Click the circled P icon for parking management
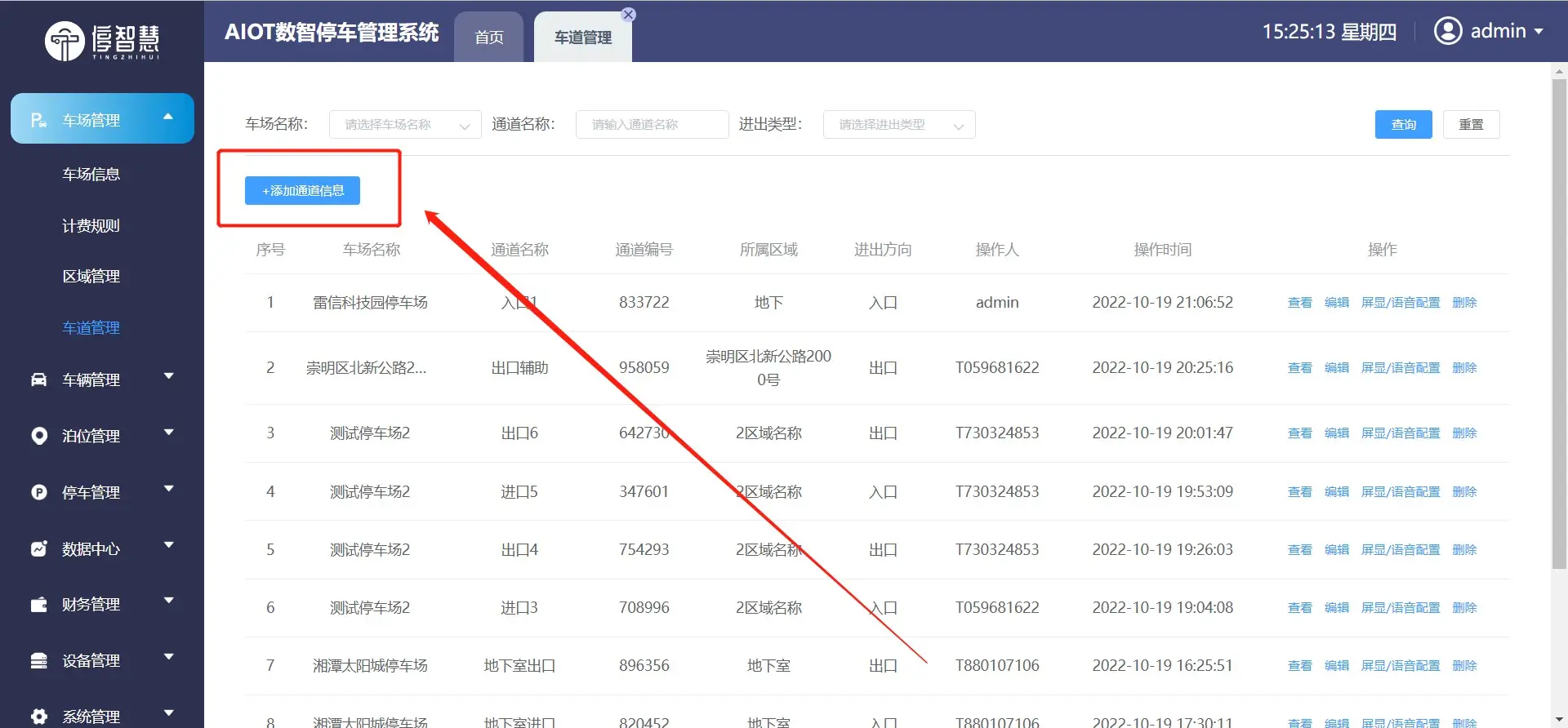 [x=38, y=492]
